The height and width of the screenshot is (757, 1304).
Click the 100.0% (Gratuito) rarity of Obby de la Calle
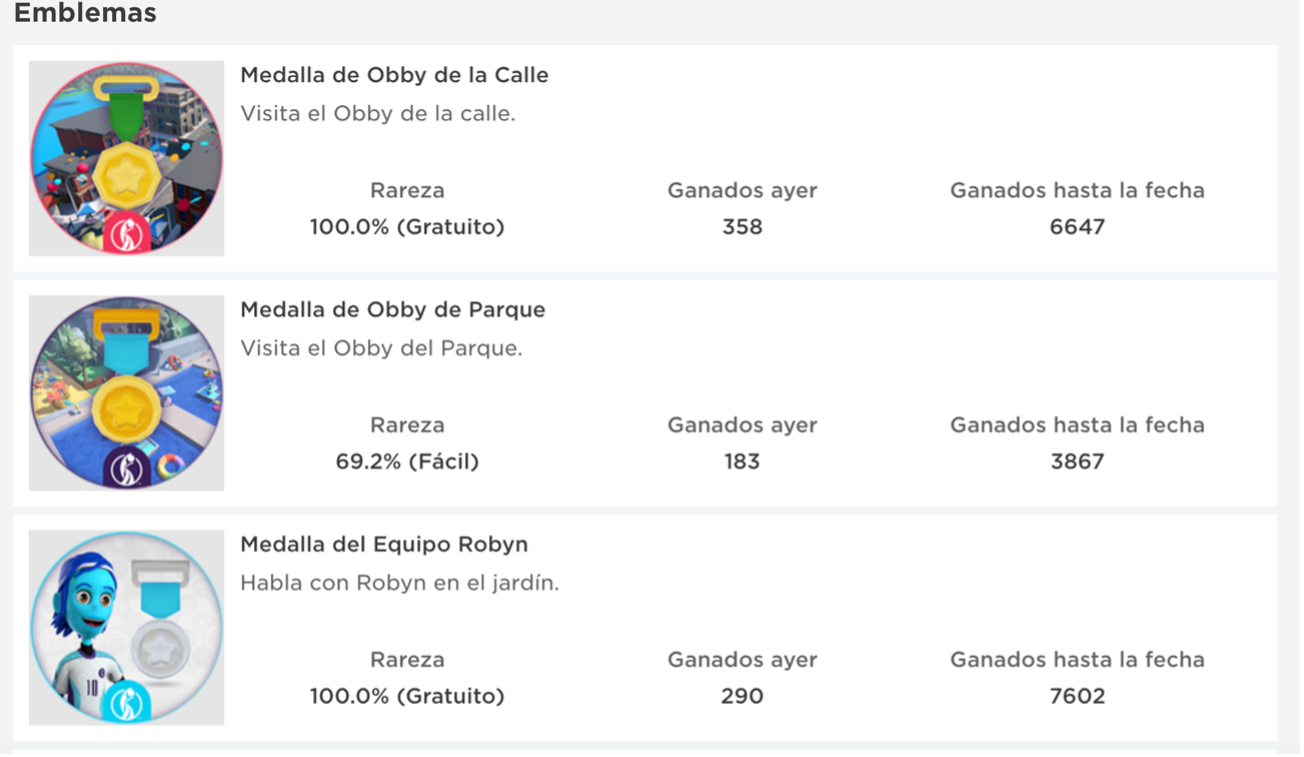click(407, 227)
